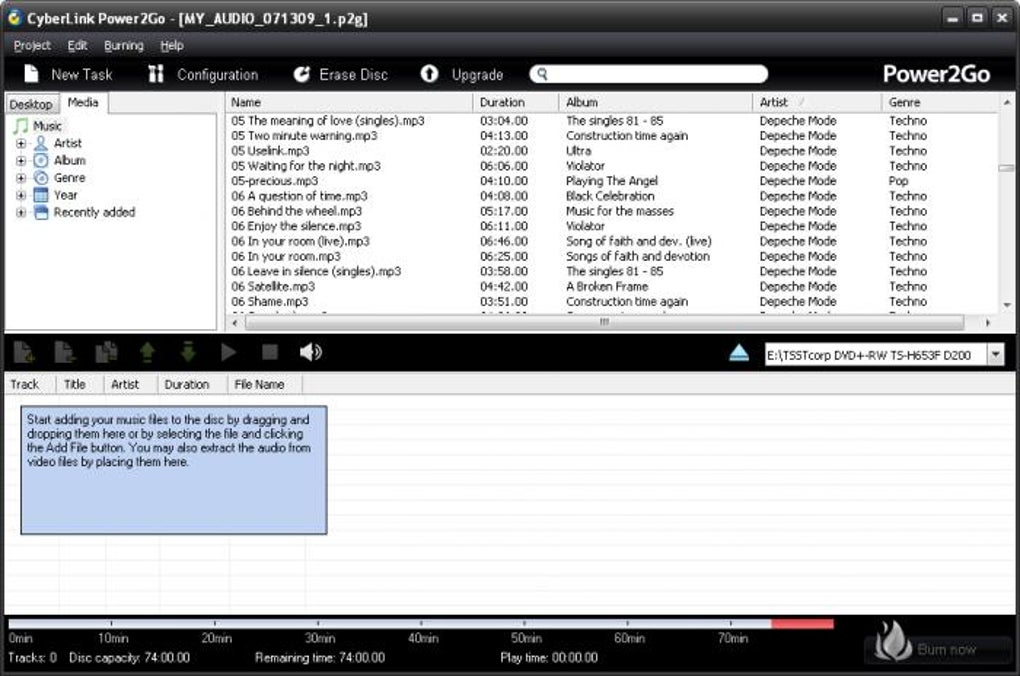Click the Track column header in disc list
The image size is (1020, 676).
(x=30, y=385)
